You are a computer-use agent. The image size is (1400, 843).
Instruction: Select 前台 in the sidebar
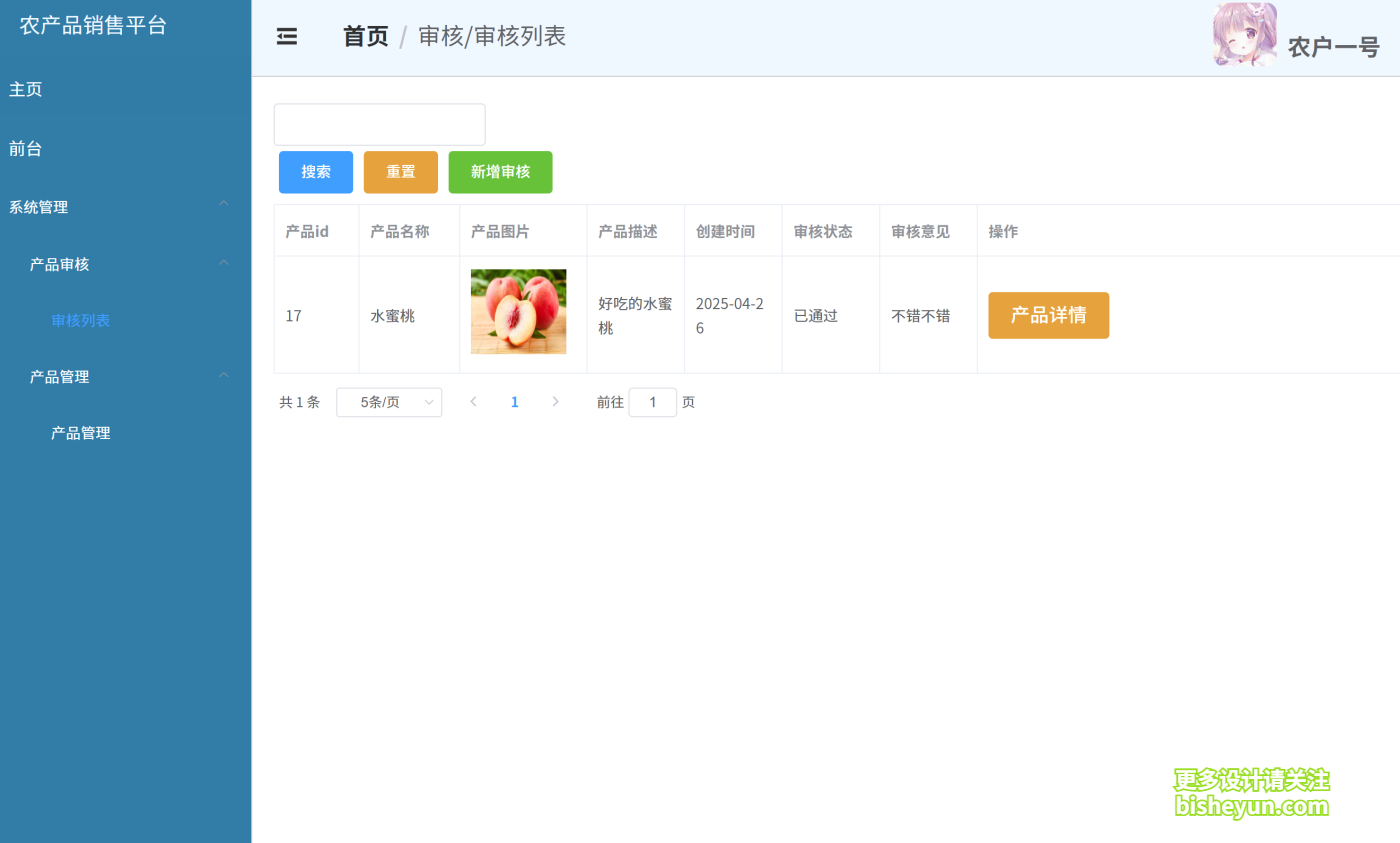click(x=25, y=148)
